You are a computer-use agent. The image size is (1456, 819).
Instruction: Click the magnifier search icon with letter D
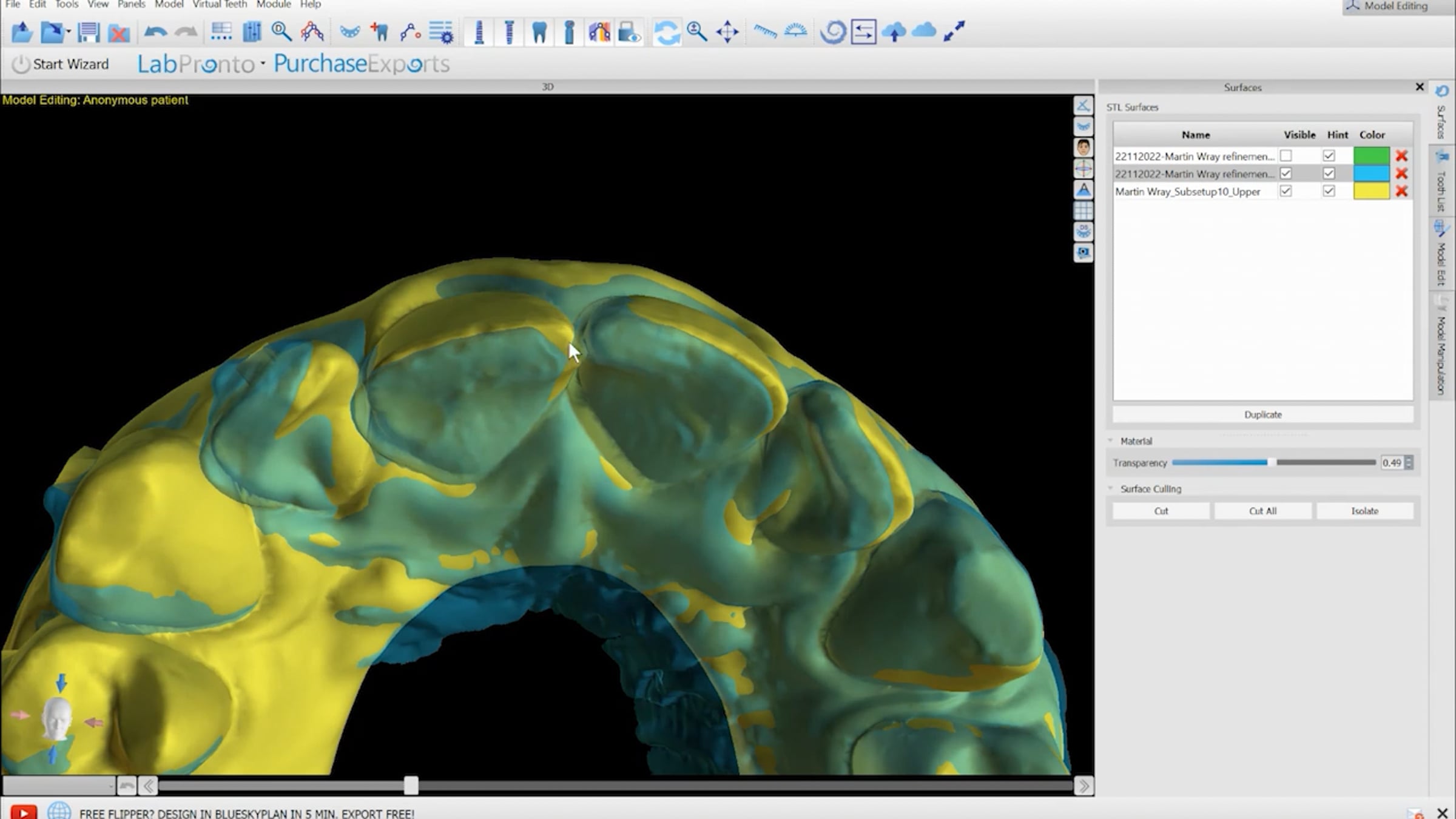pos(281,32)
